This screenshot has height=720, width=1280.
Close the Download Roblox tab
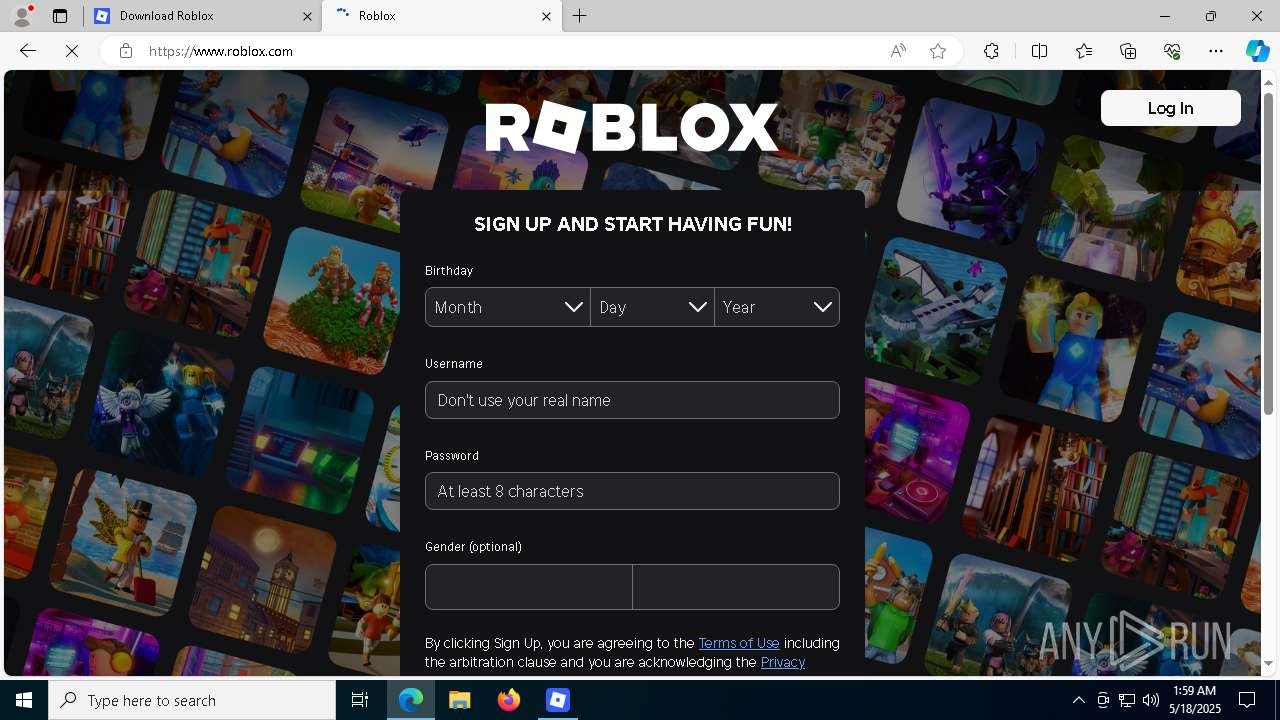tap(308, 16)
